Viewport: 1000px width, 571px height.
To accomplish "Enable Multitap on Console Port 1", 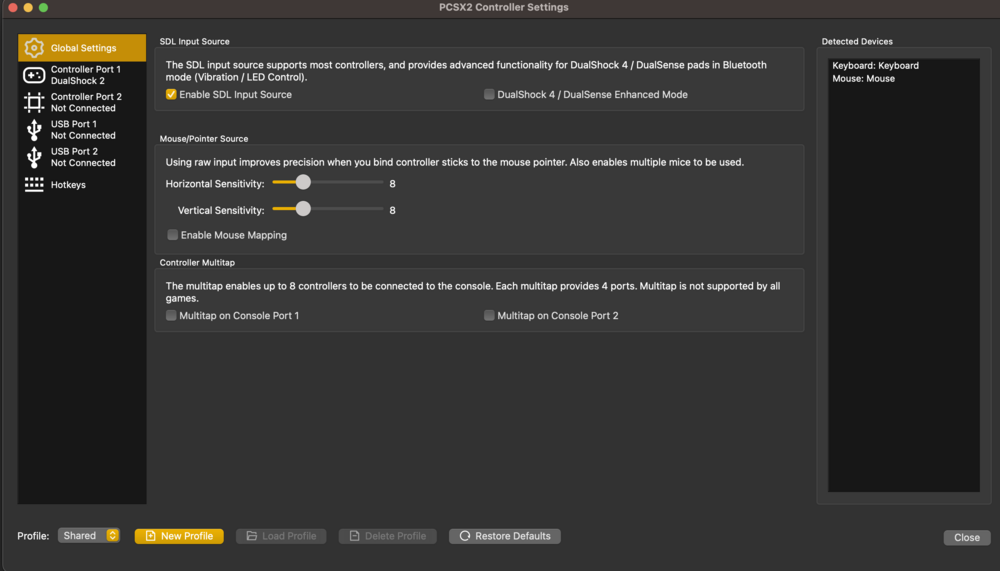I will [172, 316].
